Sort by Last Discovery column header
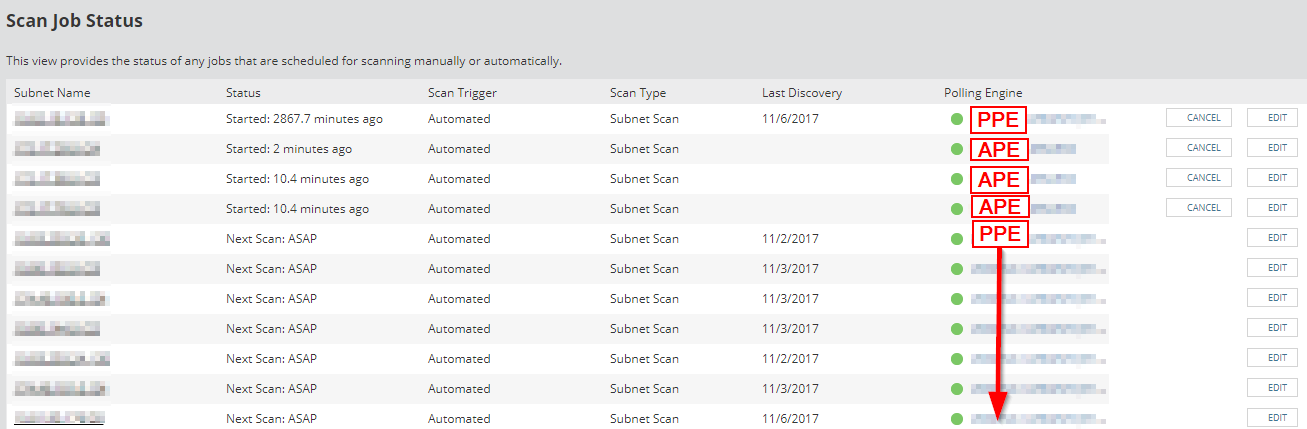1307x429 pixels. coord(802,93)
